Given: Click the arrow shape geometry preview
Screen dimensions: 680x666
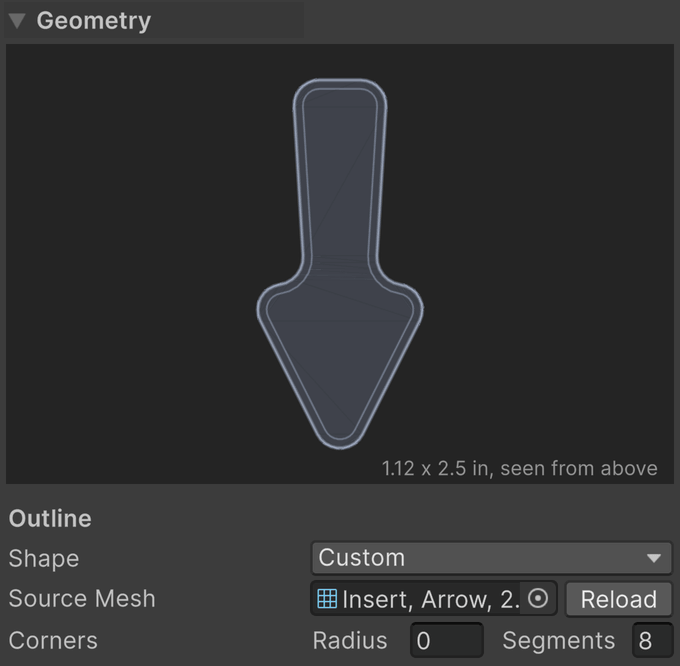Looking at the screenshot, I should [340, 264].
